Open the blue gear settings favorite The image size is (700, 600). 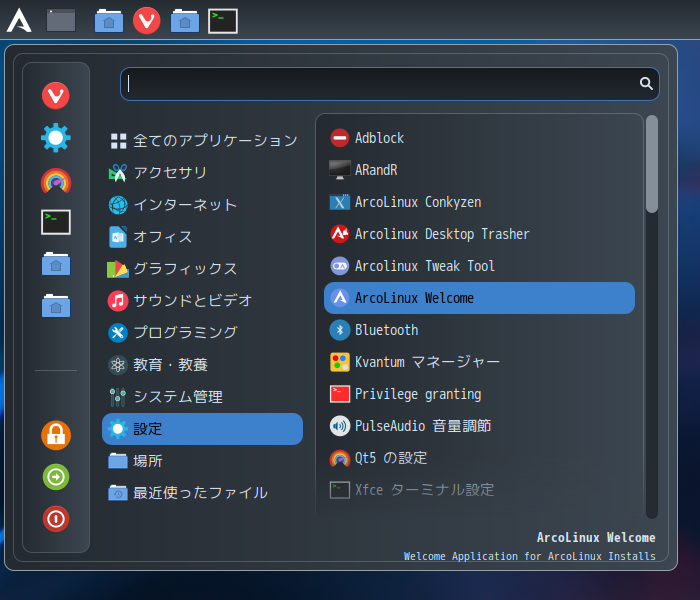pos(56,138)
